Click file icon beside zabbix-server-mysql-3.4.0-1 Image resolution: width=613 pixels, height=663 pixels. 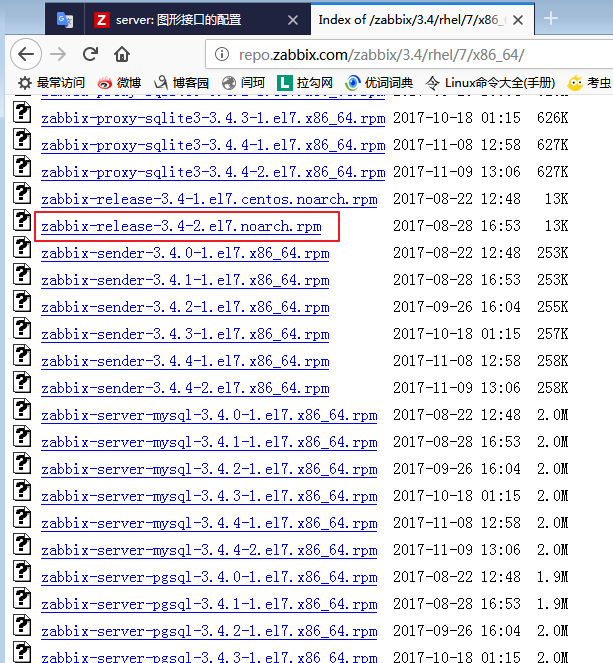pyautogui.click(x=22, y=409)
